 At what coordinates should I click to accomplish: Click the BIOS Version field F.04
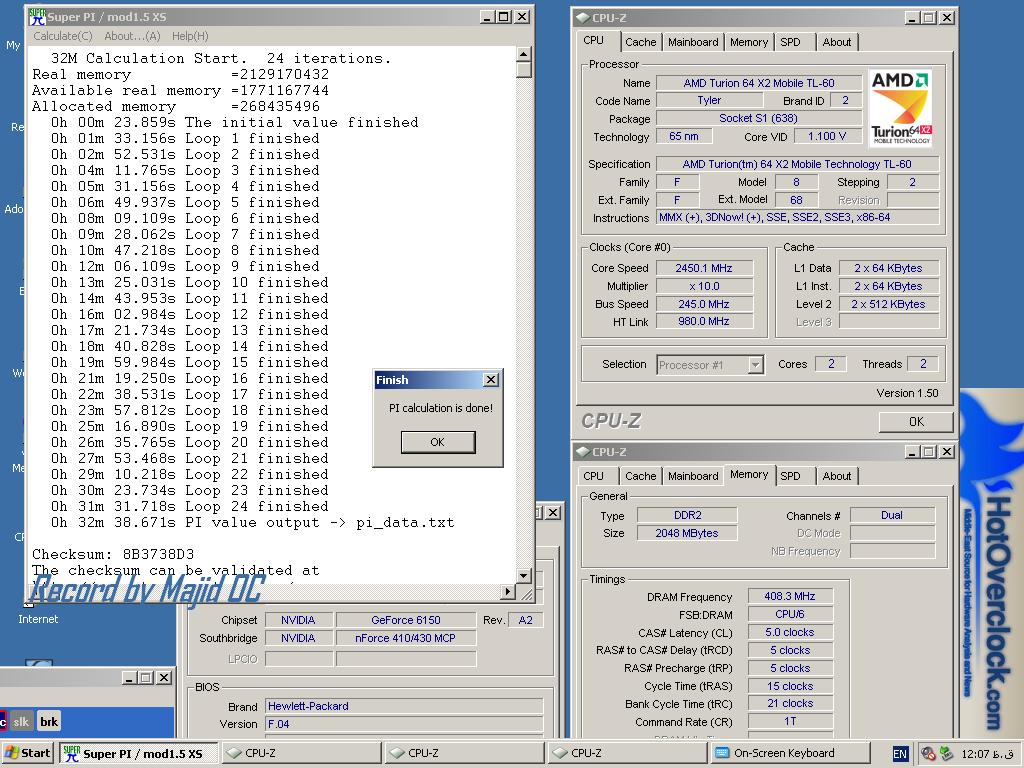pyautogui.click(x=404, y=724)
